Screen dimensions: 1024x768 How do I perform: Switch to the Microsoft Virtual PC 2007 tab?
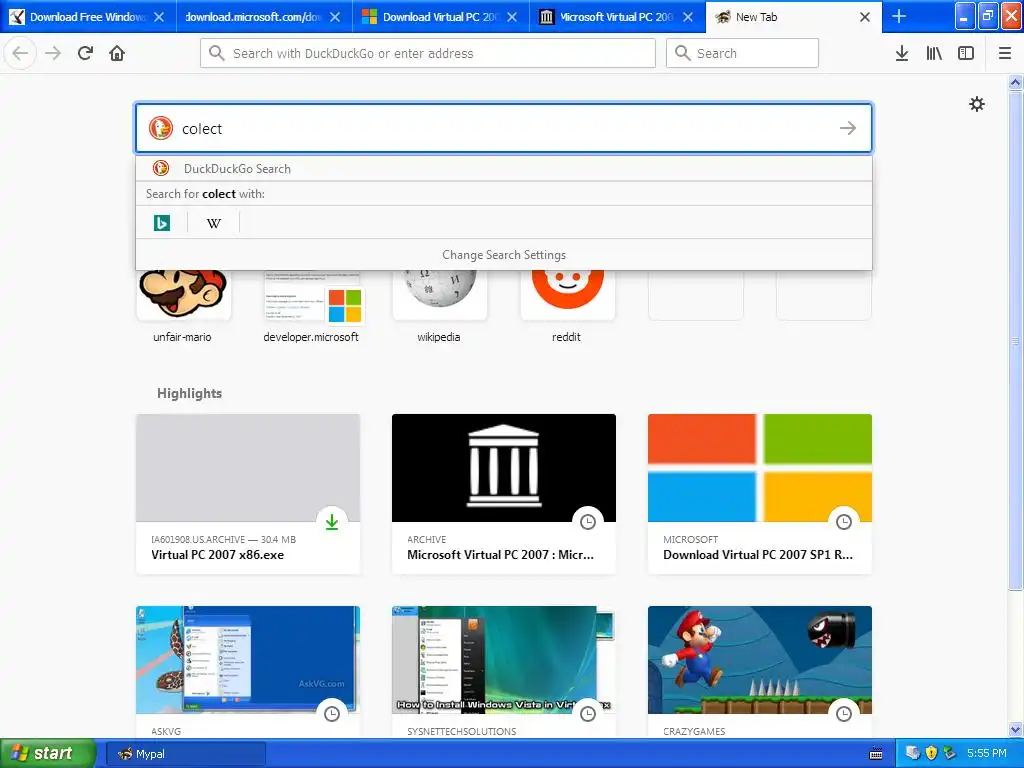(617, 17)
